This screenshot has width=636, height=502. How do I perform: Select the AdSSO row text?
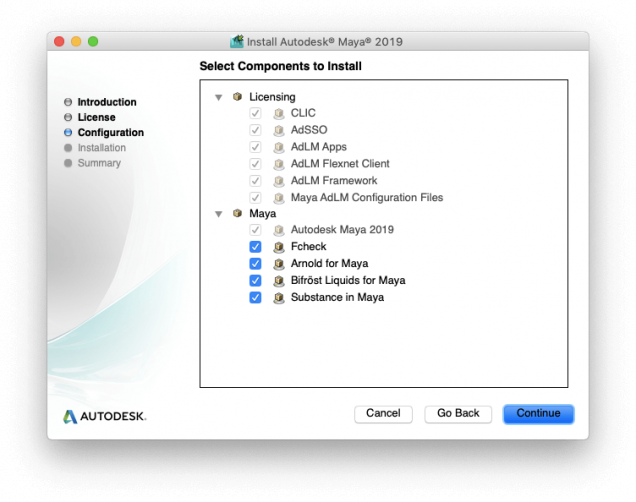coord(309,130)
